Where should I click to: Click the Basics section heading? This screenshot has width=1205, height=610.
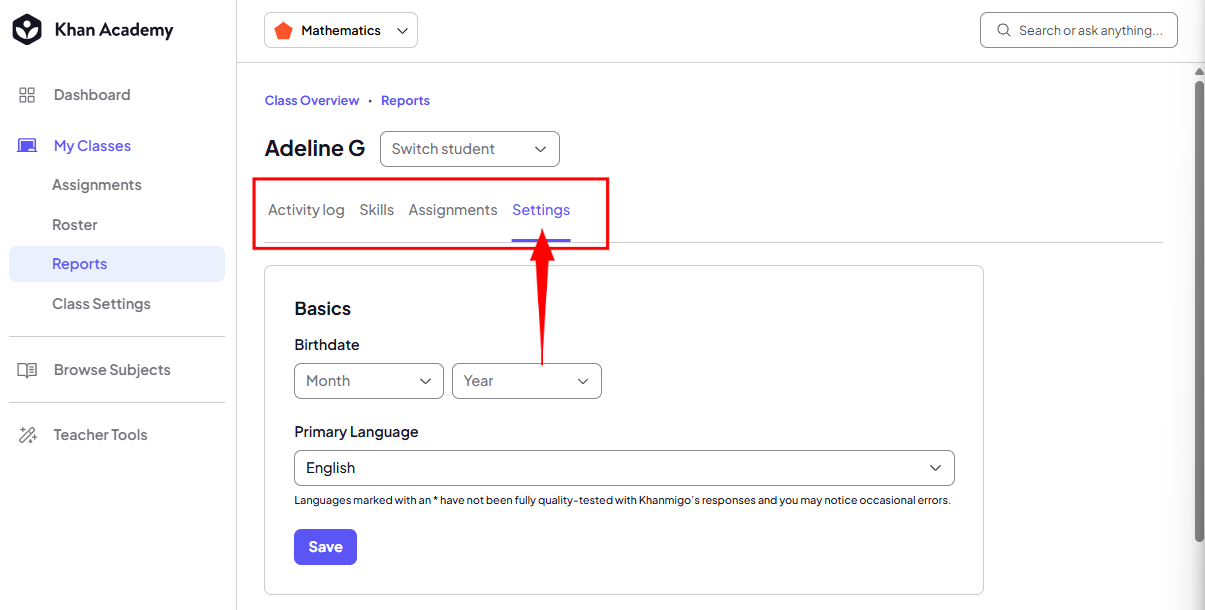(x=323, y=309)
